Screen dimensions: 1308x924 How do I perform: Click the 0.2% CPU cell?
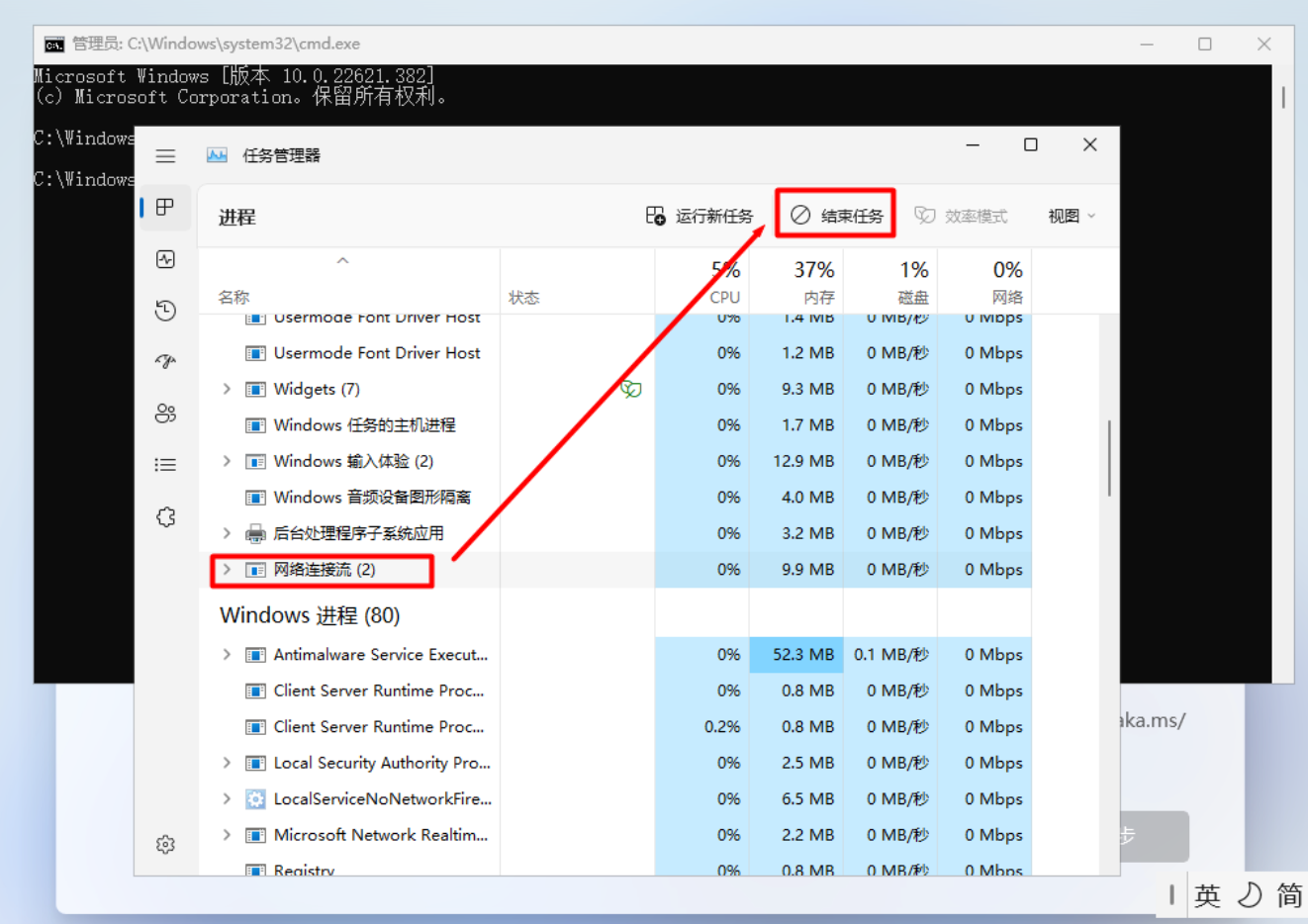tap(701, 727)
